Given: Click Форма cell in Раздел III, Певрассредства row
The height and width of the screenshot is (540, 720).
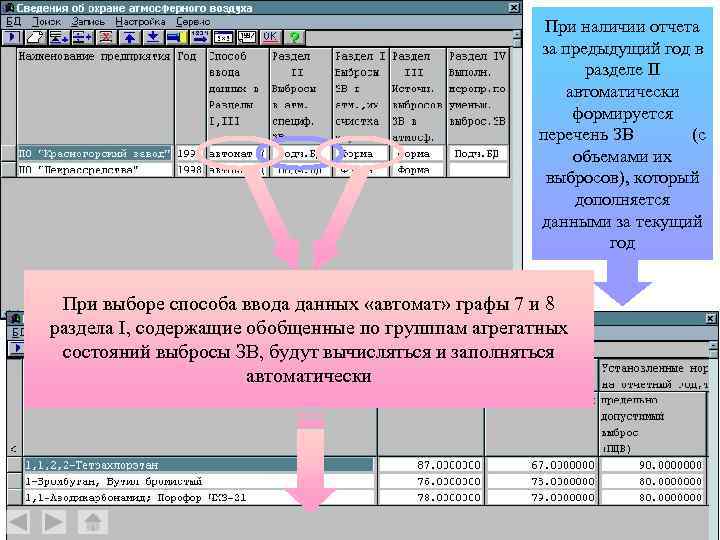Looking at the screenshot, I should tap(417, 169).
